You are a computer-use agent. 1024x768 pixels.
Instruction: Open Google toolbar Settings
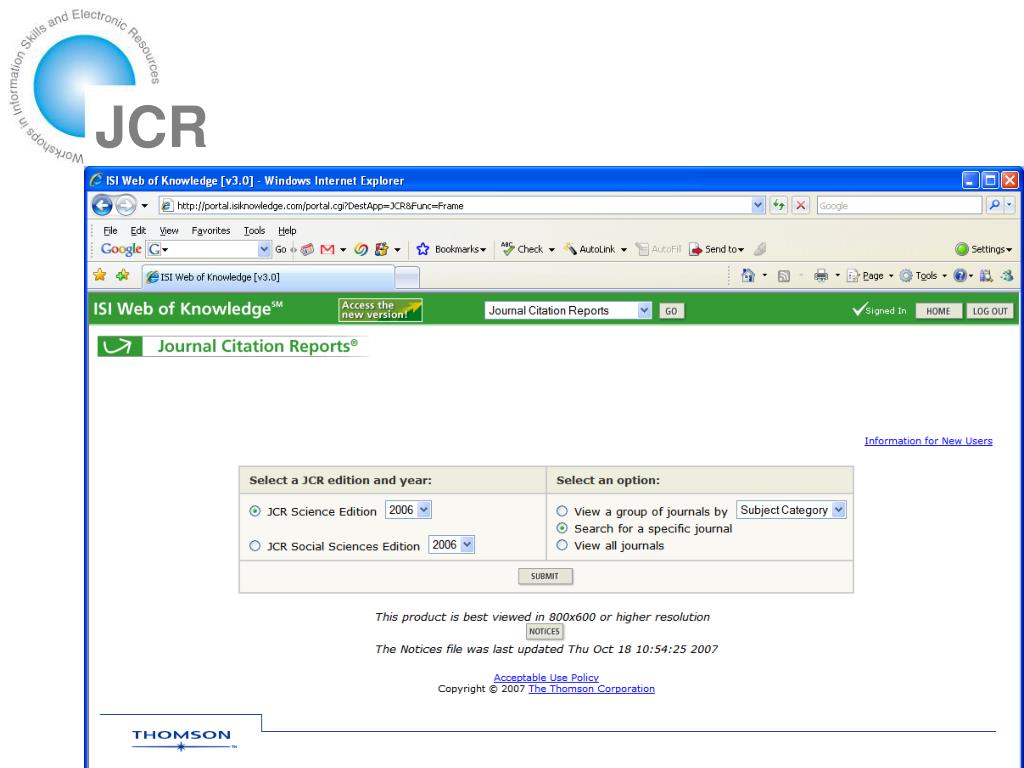click(983, 249)
